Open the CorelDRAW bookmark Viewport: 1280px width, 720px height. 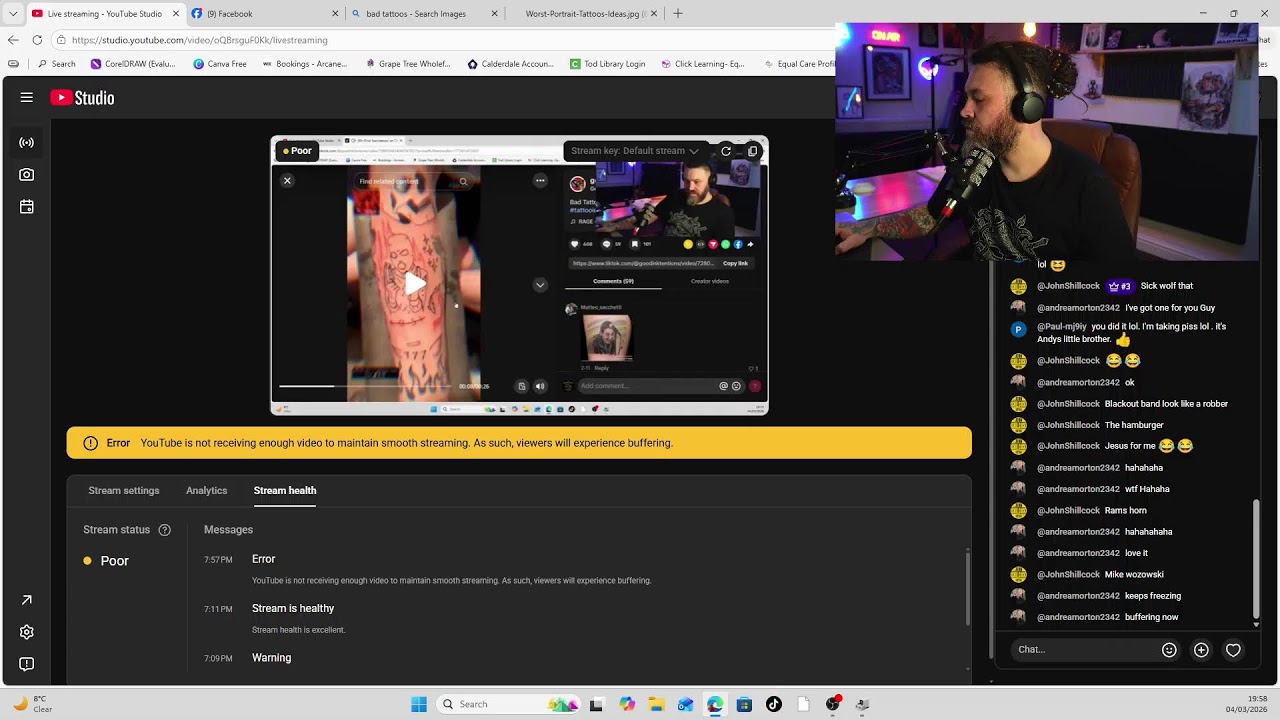pos(133,64)
